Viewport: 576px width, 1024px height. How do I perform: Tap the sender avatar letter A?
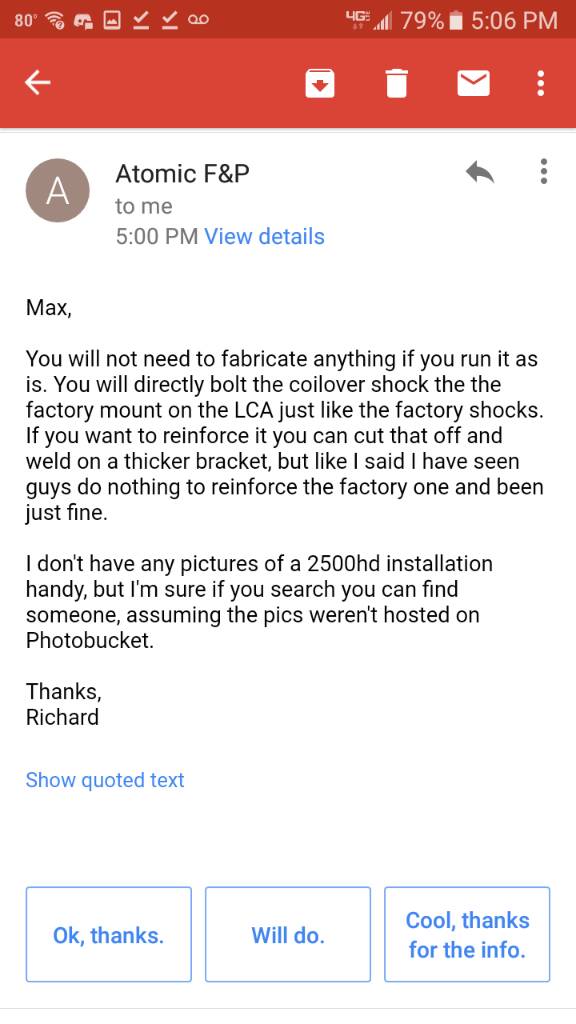click(57, 190)
